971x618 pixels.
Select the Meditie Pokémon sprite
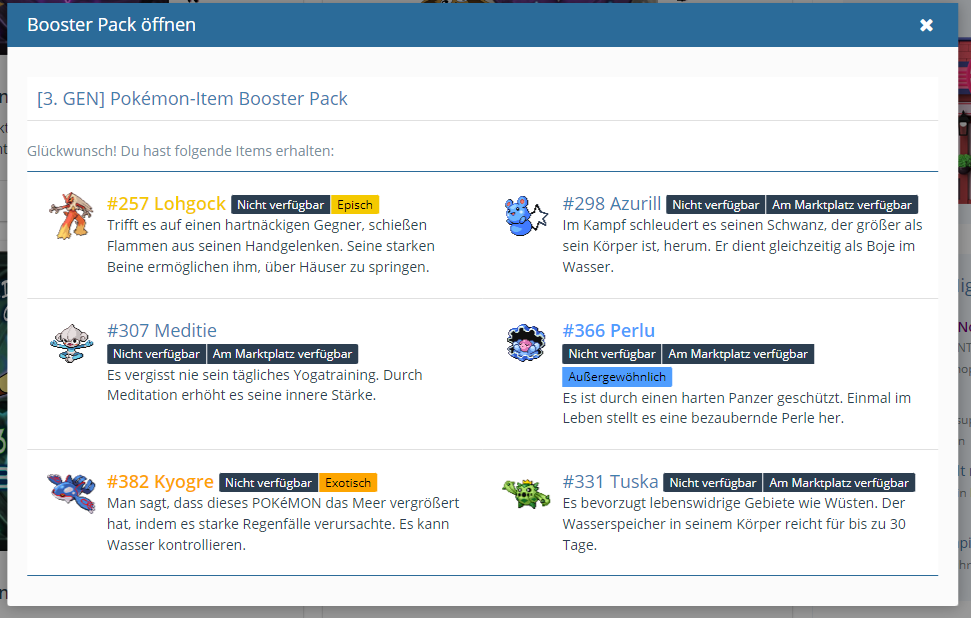click(x=70, y=343)
